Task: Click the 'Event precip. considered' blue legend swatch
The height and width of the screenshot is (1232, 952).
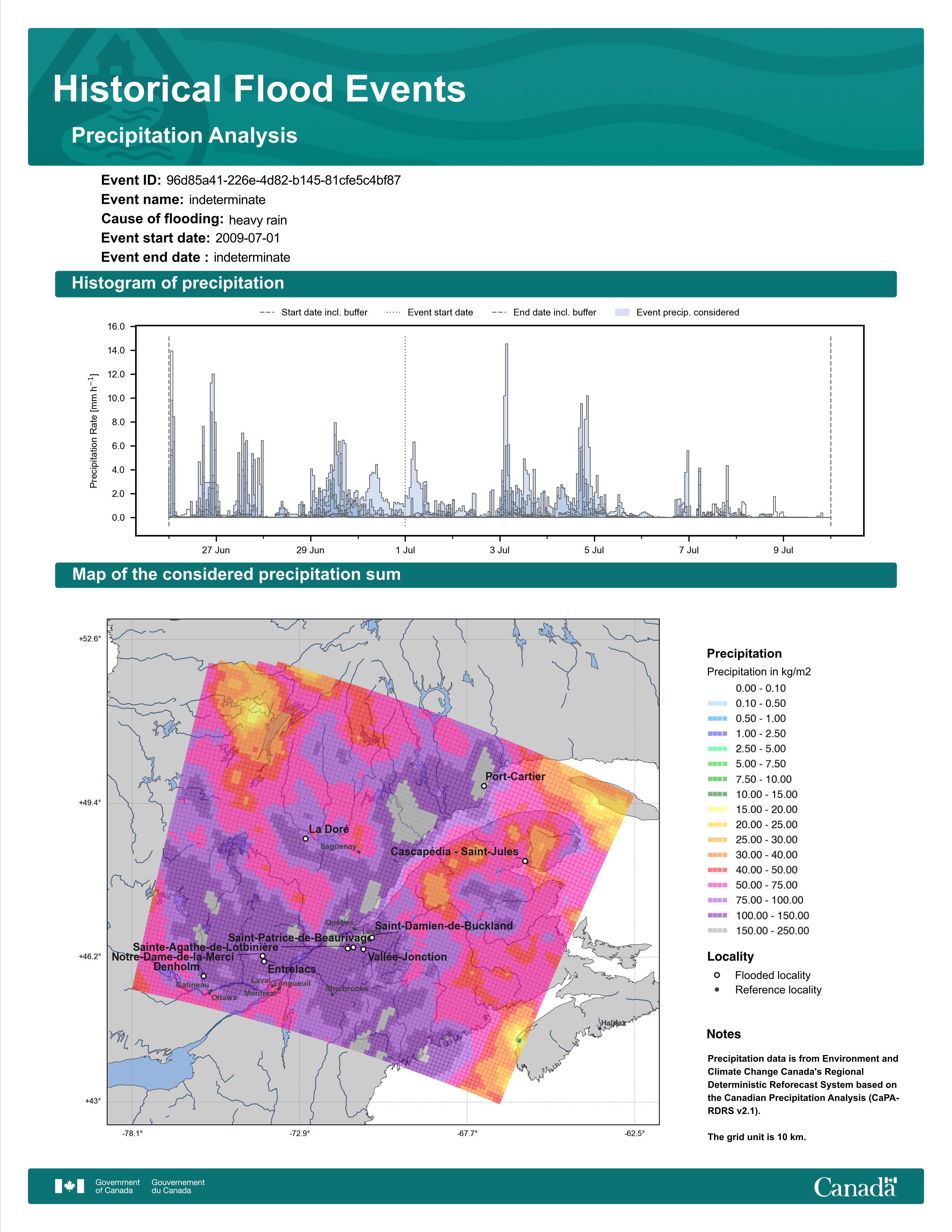Action: [x=622, y=312]
